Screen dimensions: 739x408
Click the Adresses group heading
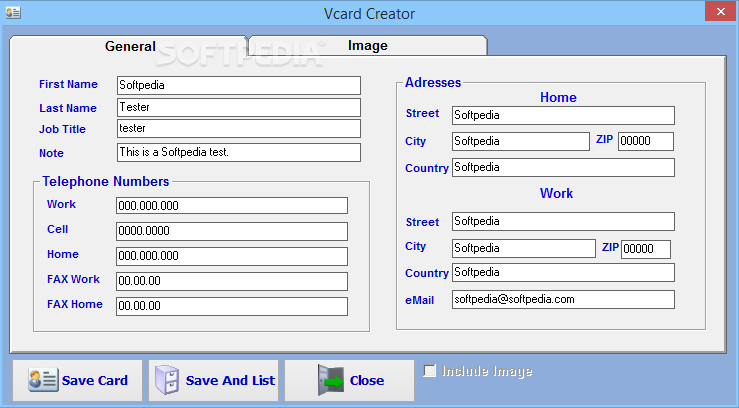(x=433, y=82)
